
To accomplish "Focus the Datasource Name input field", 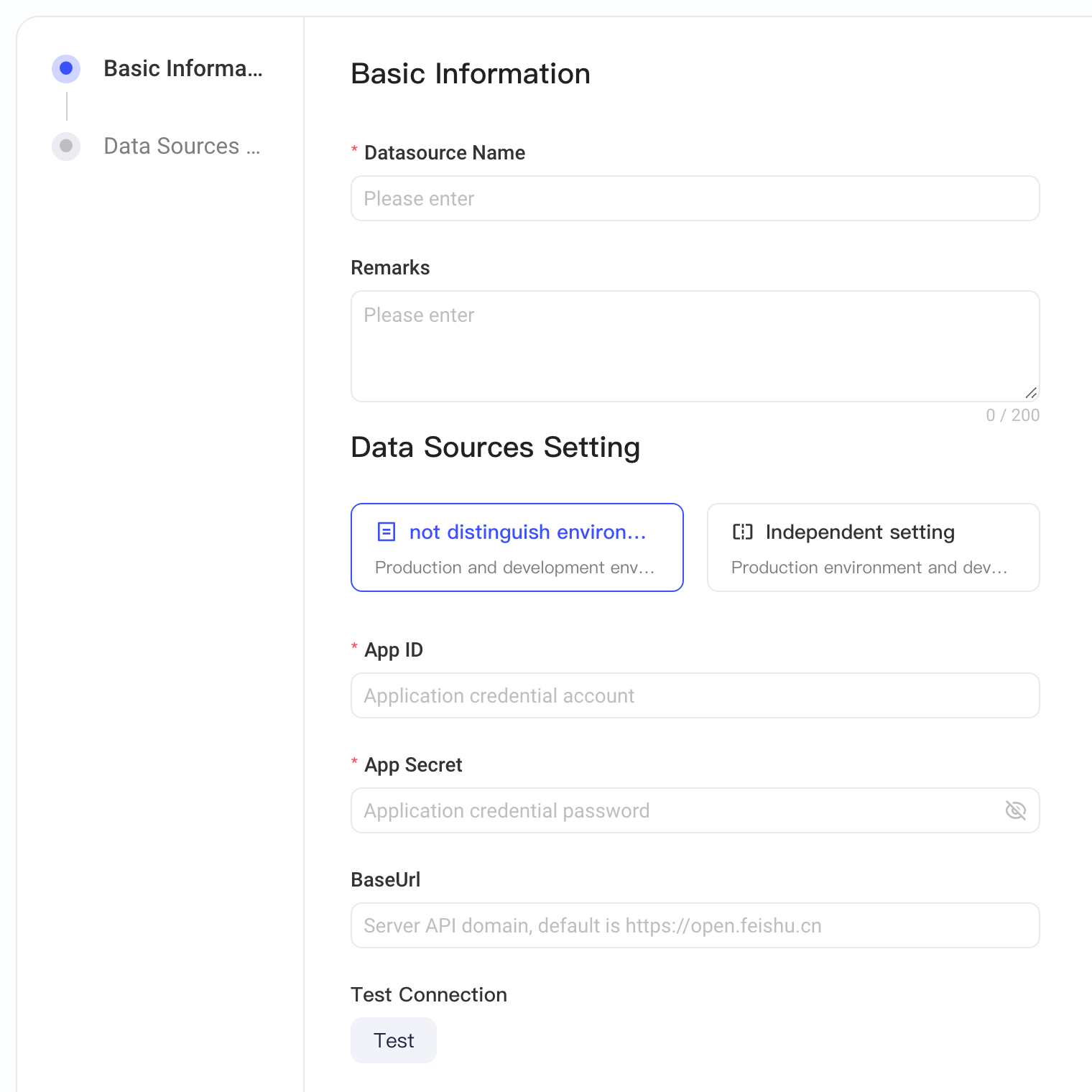I will tap(695, 198).
